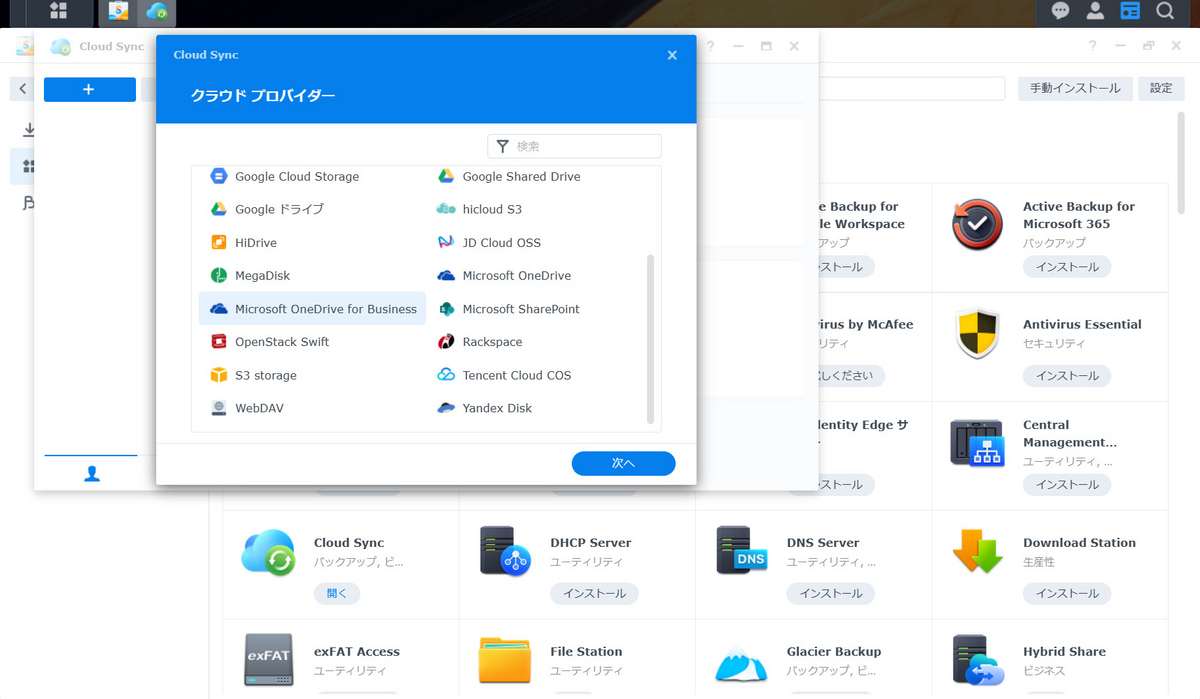Image resolution: width=1200 pixels, height=699 pixels.
Task: Open Download Station package icon
Action: (977, 551)
